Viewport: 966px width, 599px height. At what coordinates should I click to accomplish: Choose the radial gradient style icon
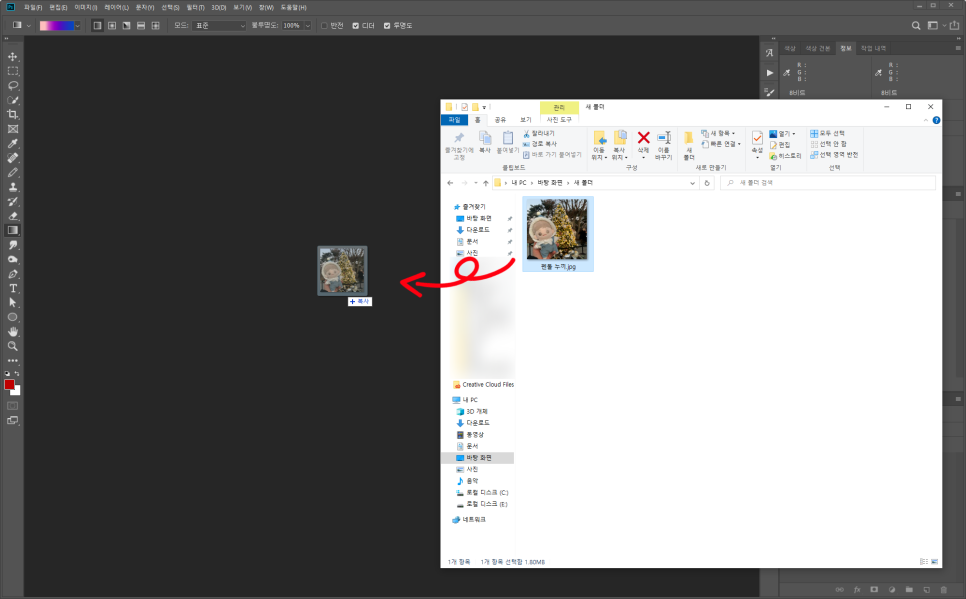pyautogui.click(x=112, y=25)
